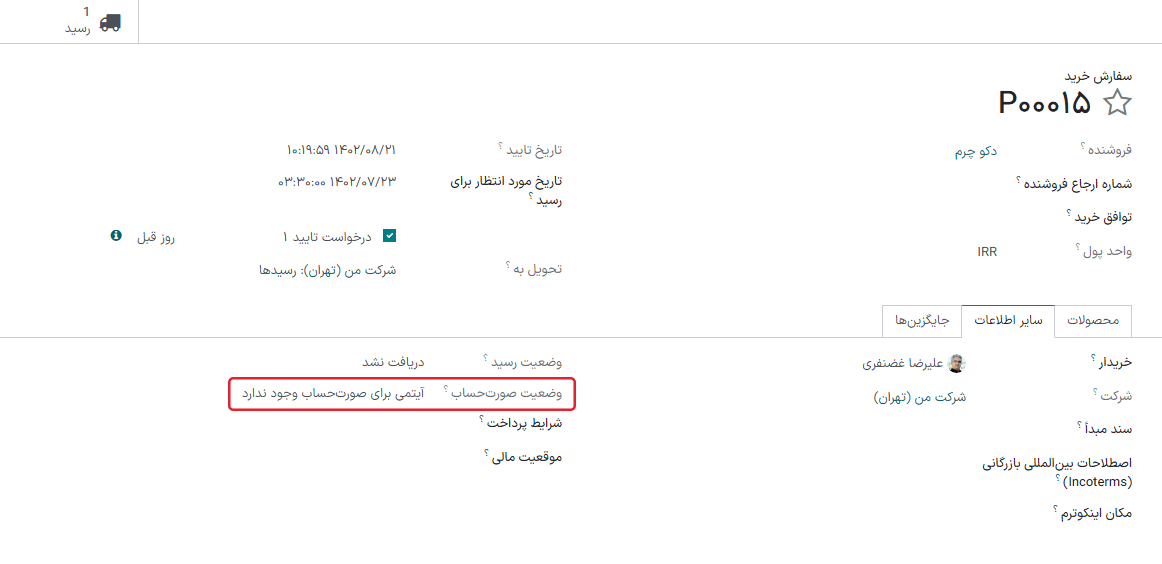This screenshot has width=1162, height=564.
Task: Click help mark next to تحویل به
Action: (509, 265)
